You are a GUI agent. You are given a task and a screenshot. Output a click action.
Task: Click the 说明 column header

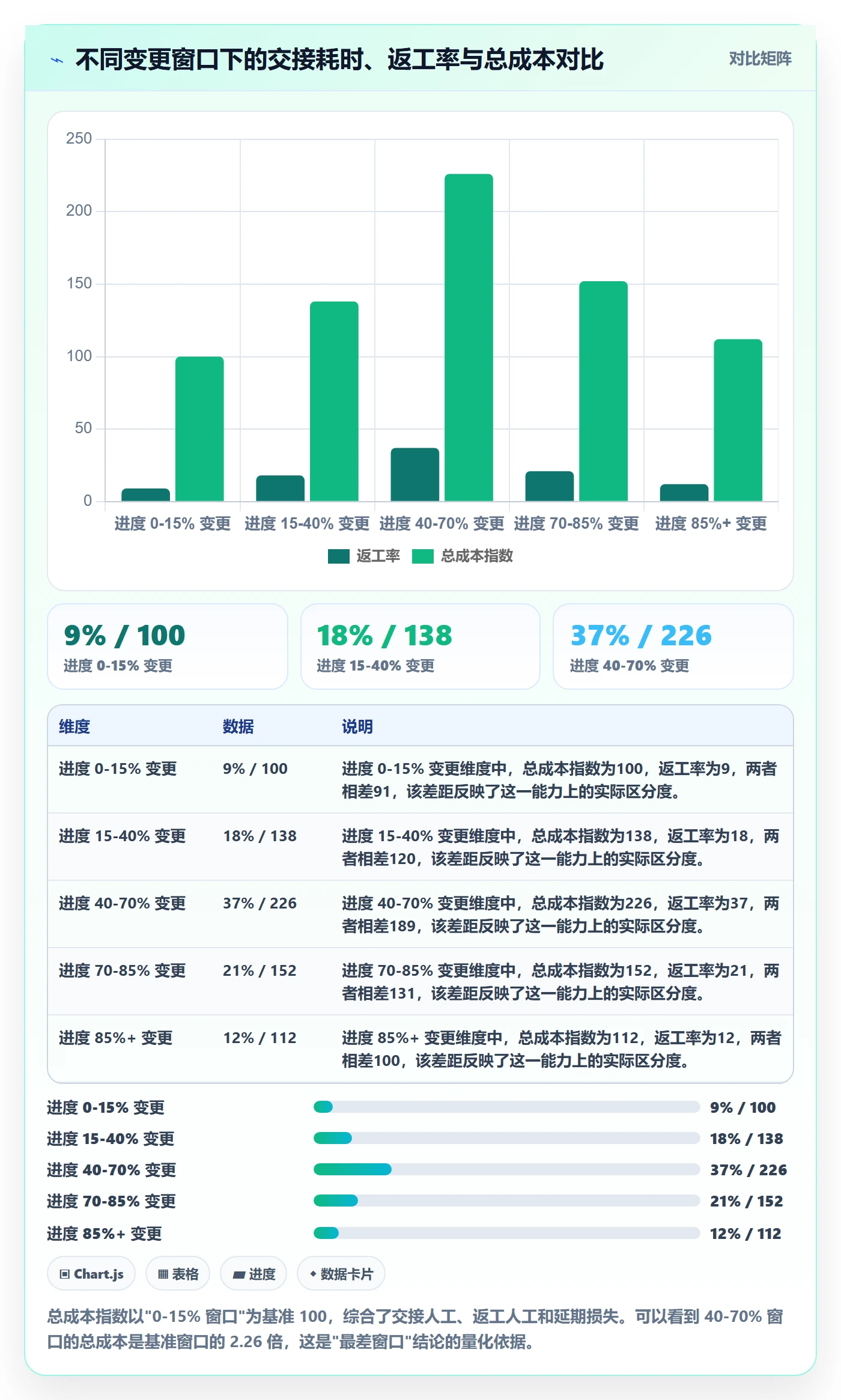pos(357,726)
